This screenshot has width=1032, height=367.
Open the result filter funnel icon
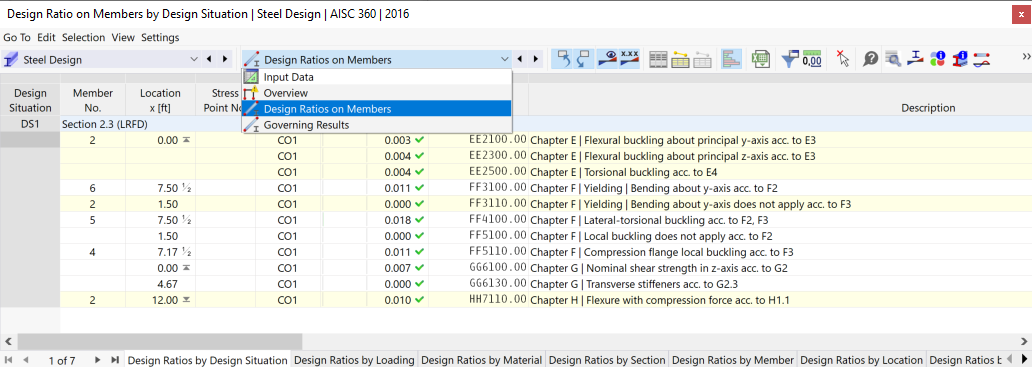[x=789, y=59]
